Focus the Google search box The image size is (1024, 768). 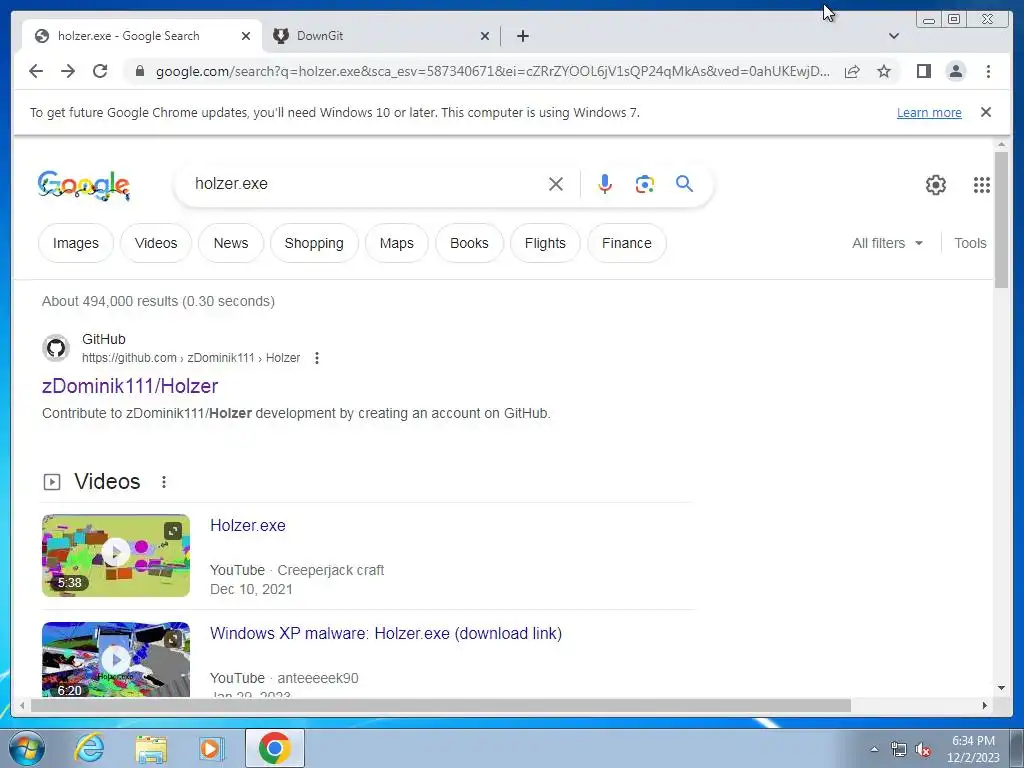(x=366, y=184)
